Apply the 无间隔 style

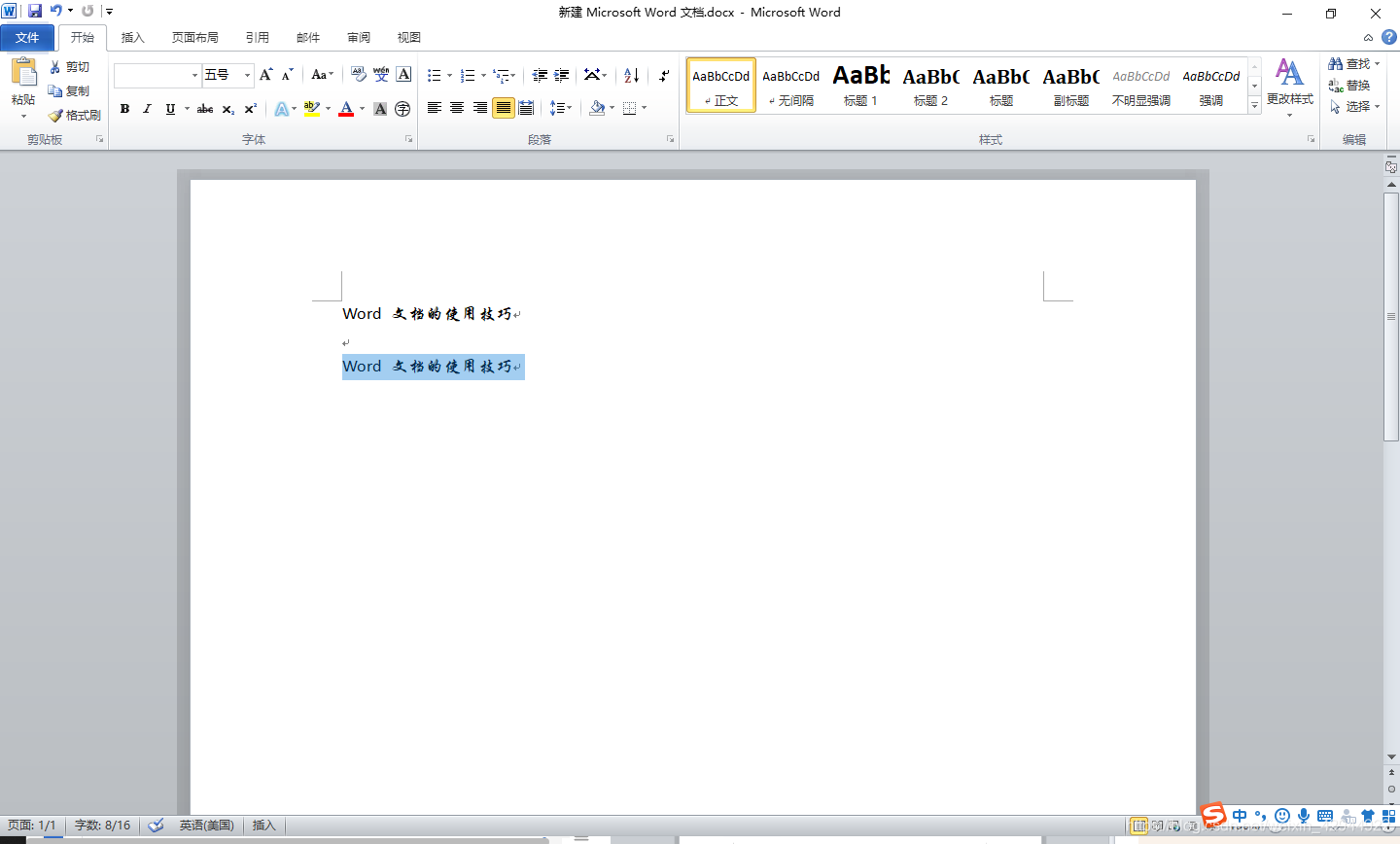[790, 86]
